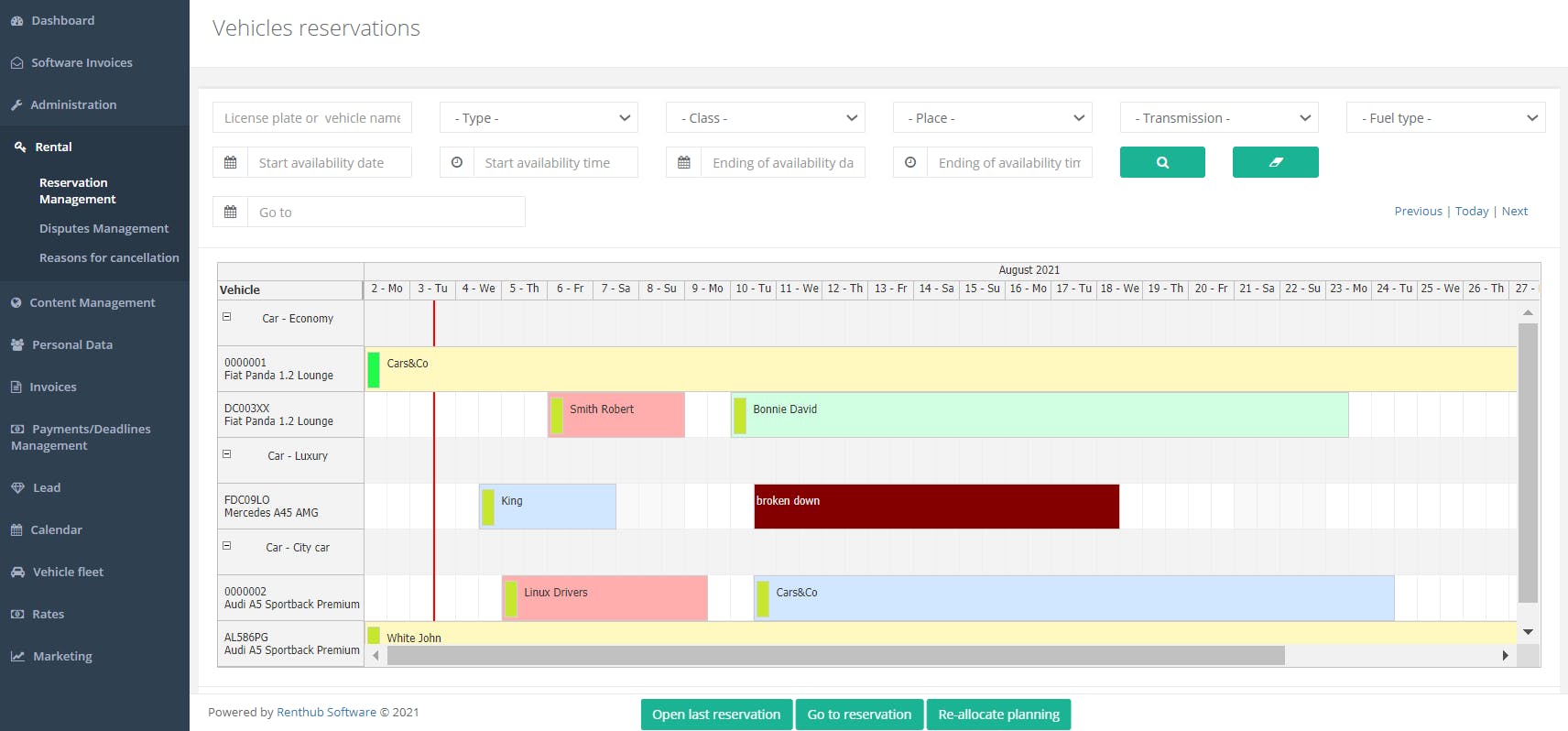The image size is (1568, 731).
Task: Select Cars&Co reservation on Fiat Panda 0000001
Action: pyautogui.click(x=941, y=369)
